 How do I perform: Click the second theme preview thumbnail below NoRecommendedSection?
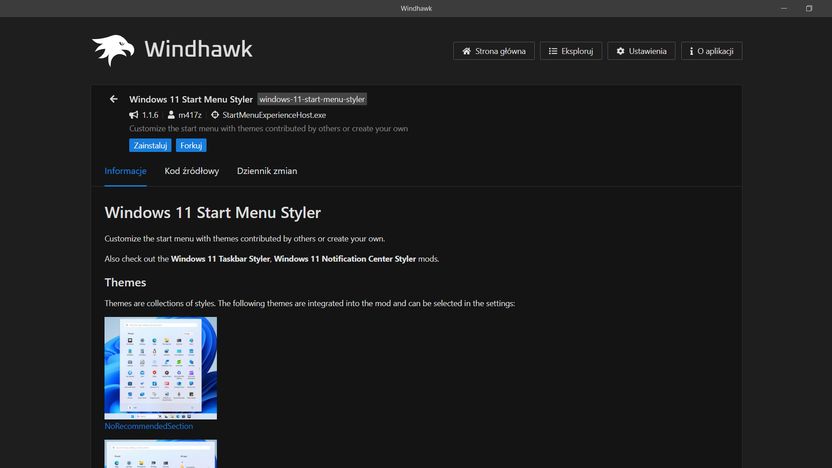pos(161,454)
